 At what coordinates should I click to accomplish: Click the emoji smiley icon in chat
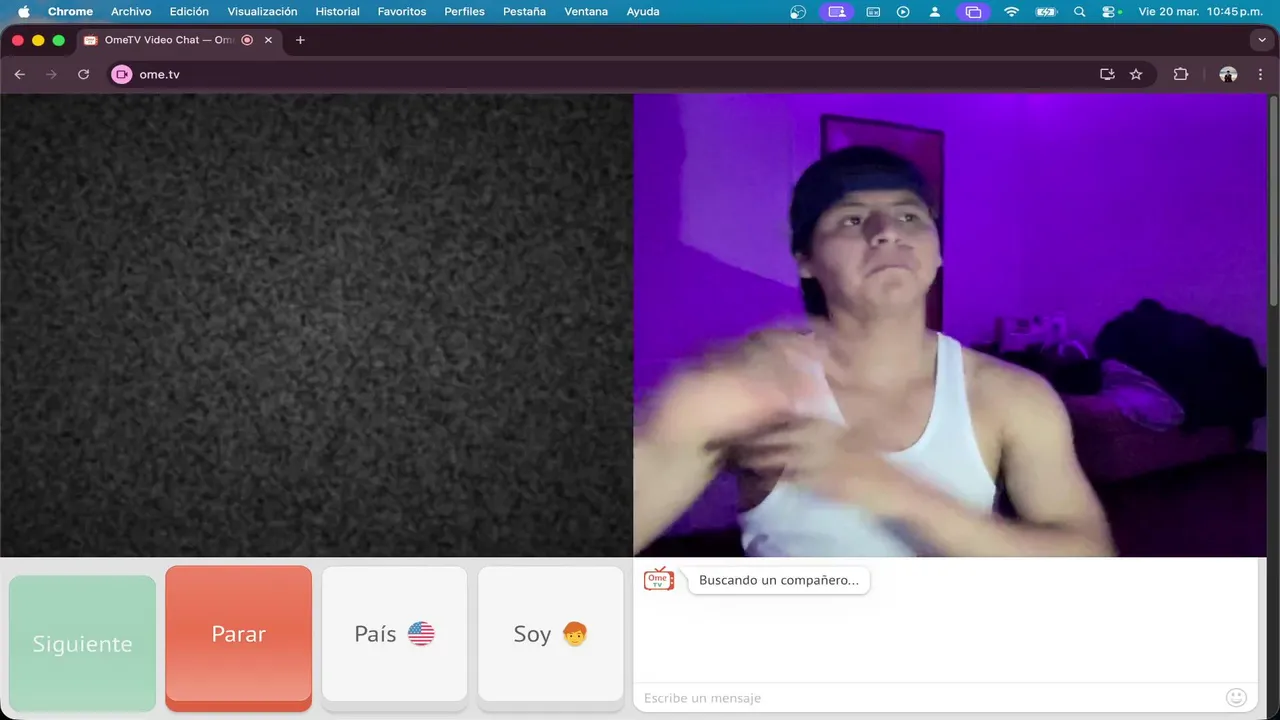(x=1236, y=698)
